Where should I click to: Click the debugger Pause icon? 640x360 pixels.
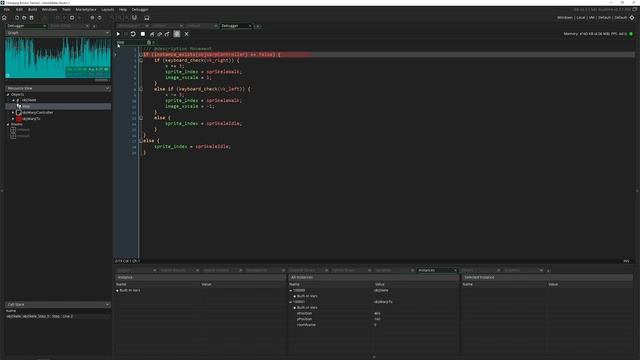coord(126,34)
